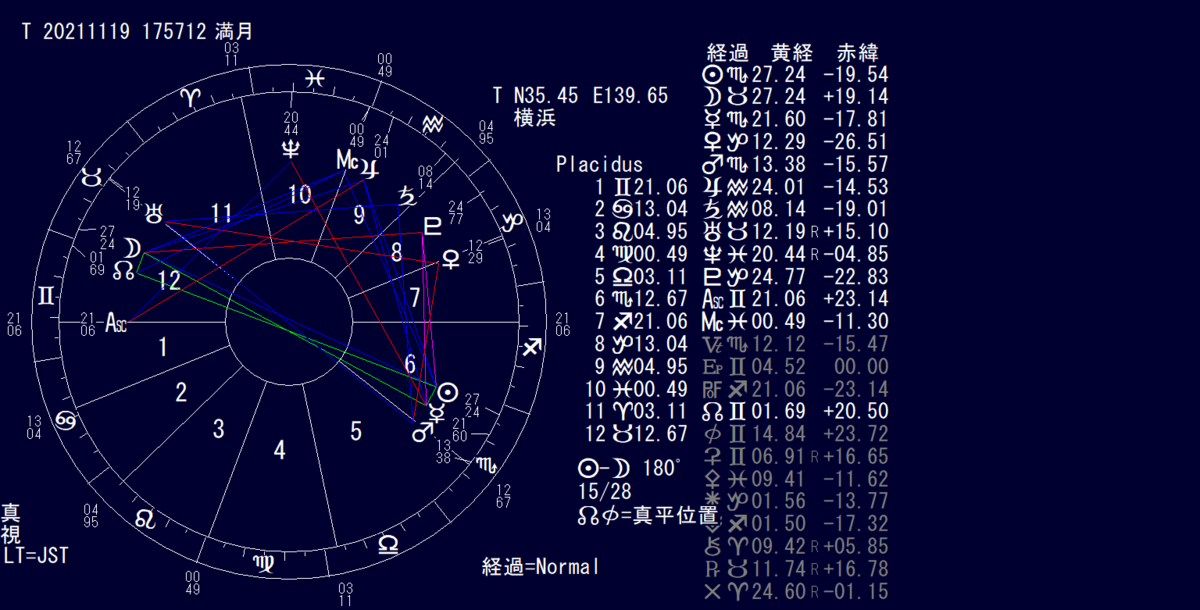Click the Sun glyph in the chart wheel

pyautogui.click(x=450, y=391)
